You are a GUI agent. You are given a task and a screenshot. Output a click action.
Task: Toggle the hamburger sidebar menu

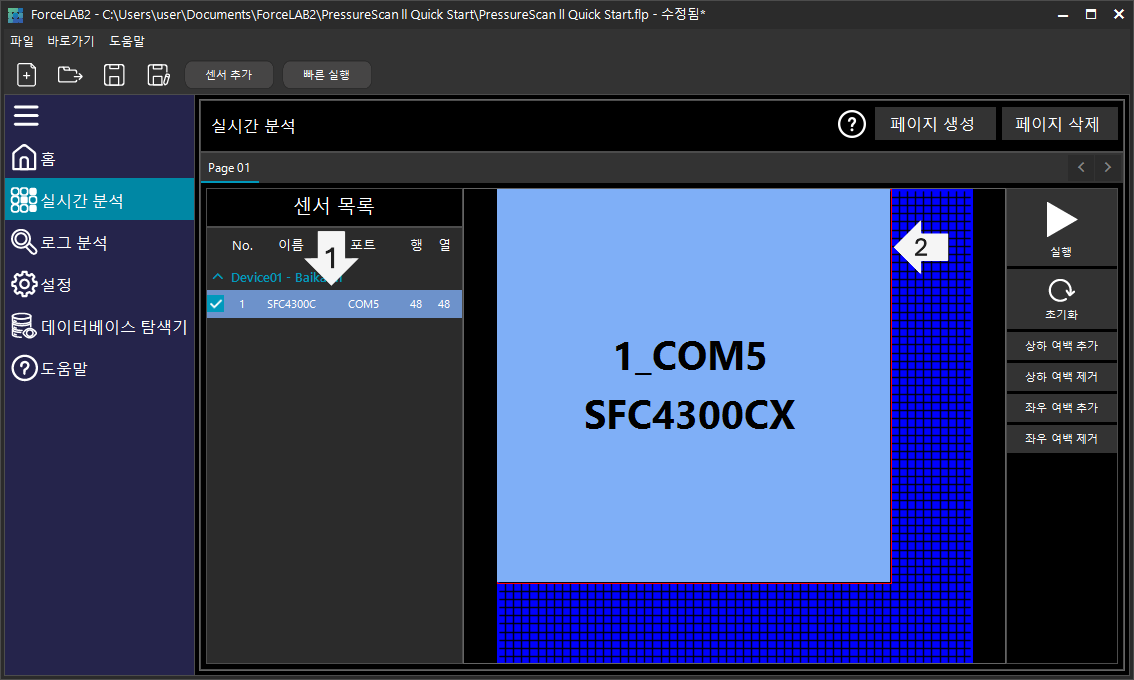click(26, 116)
